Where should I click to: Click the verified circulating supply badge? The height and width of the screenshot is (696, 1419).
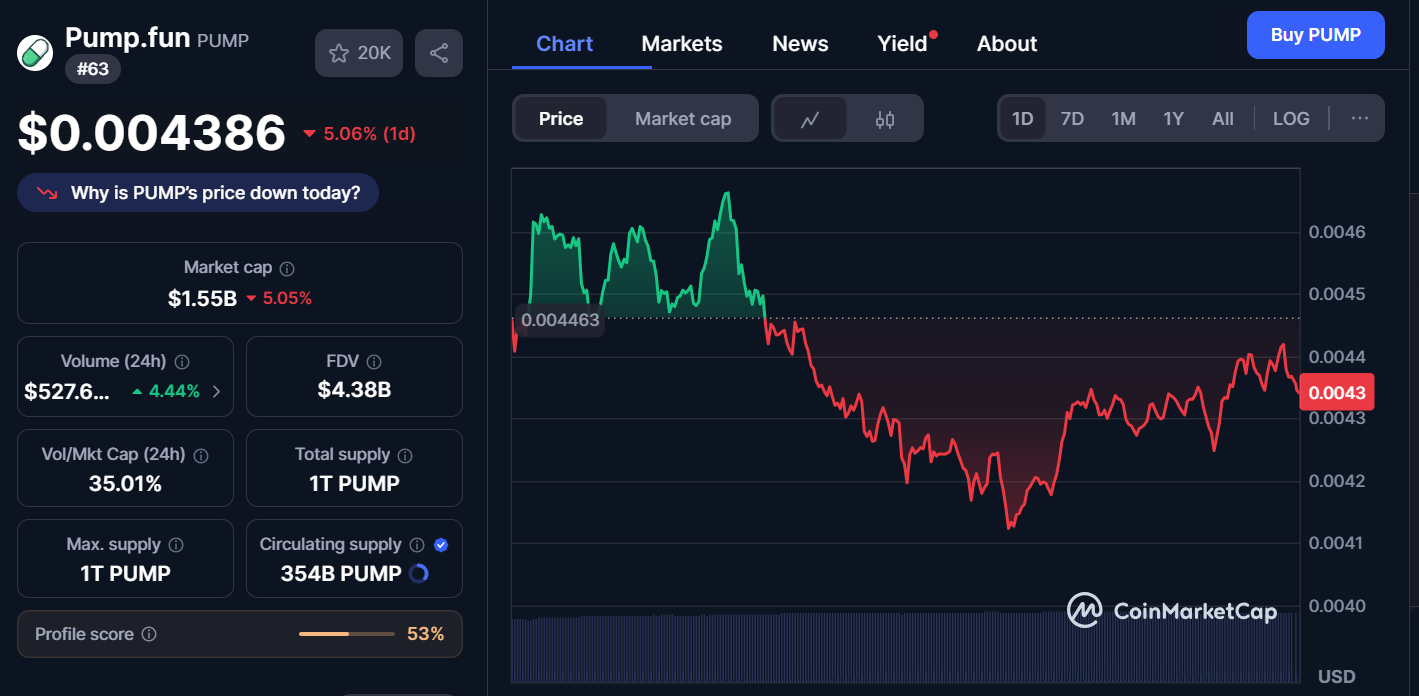pos(441,545)
